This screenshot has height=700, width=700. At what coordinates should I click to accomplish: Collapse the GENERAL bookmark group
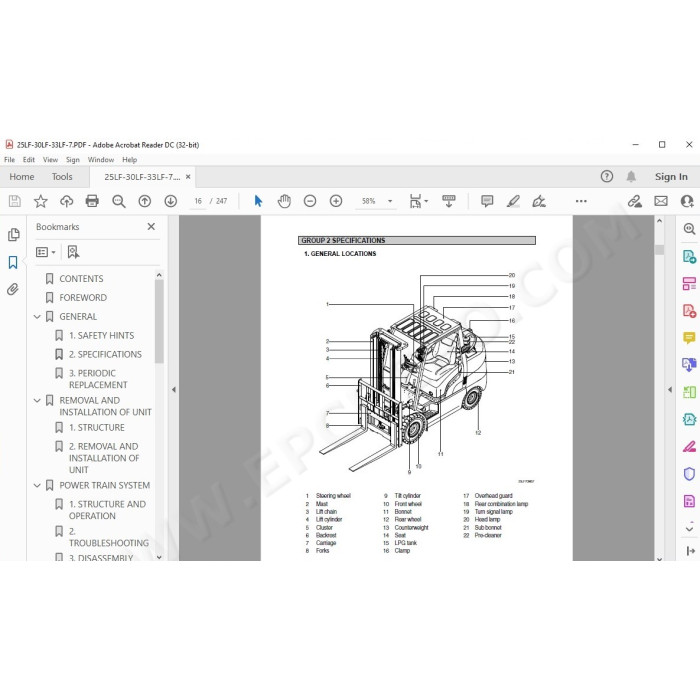pos(37,317)
